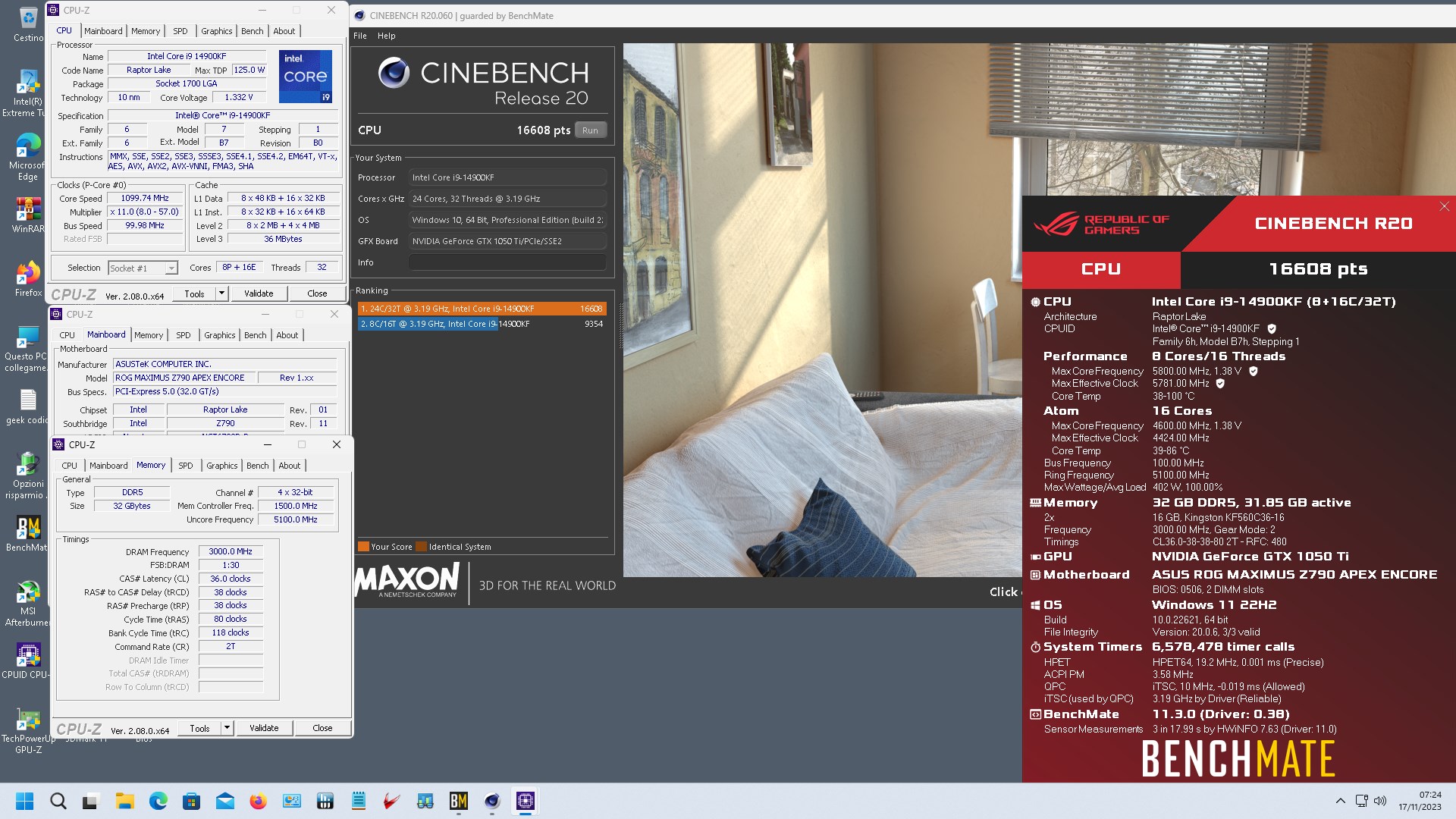Select ranking entry 24C/32T scoring 16608
Viewport: 1456px width, 819px height.
[482, 309]
